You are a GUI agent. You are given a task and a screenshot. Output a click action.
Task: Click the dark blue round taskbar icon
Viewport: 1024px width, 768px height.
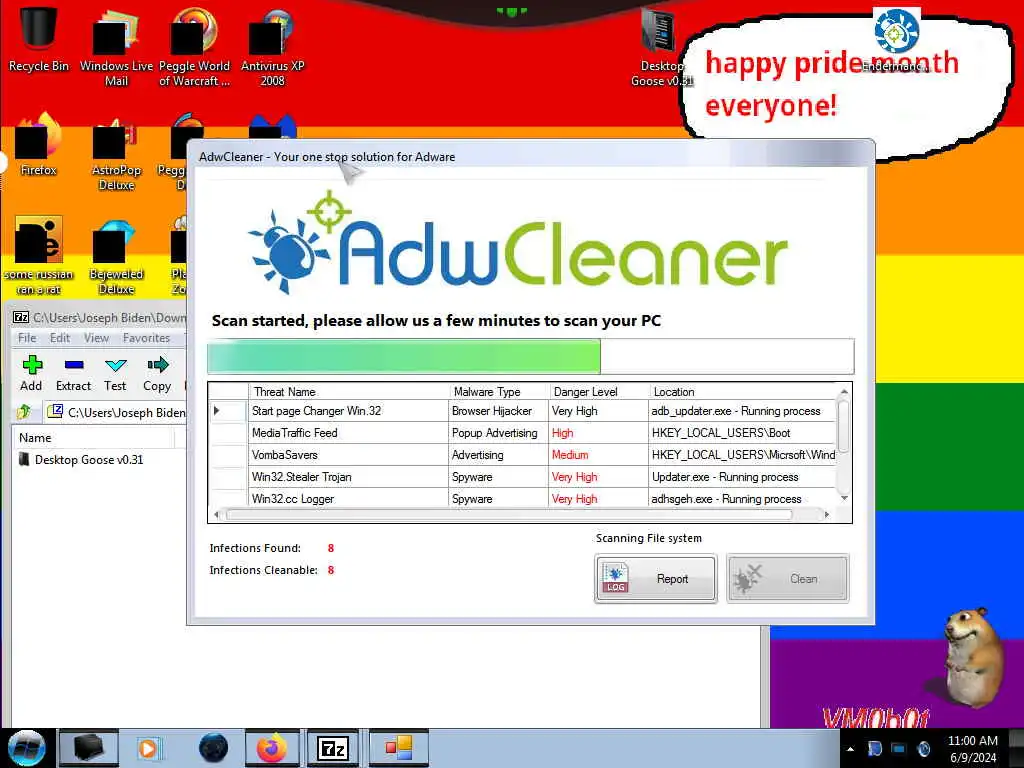click(x=213, y=748)
